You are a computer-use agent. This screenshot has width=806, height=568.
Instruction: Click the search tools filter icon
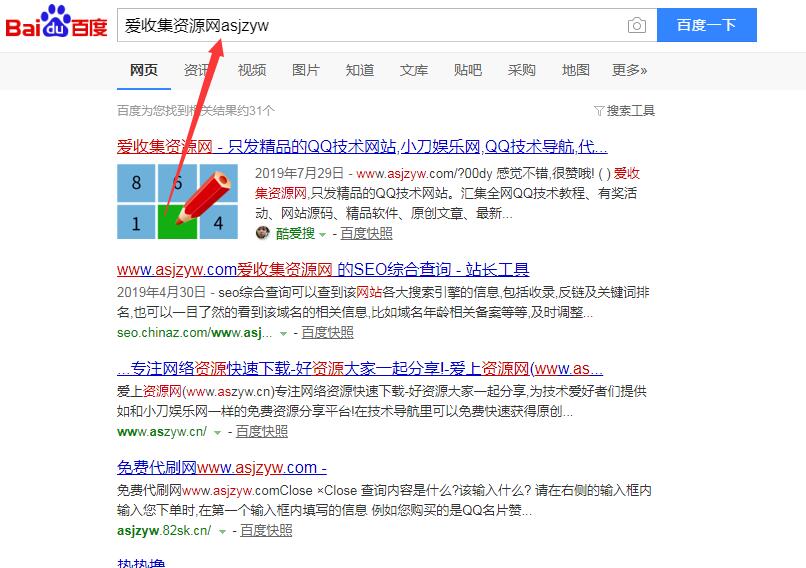598,111
